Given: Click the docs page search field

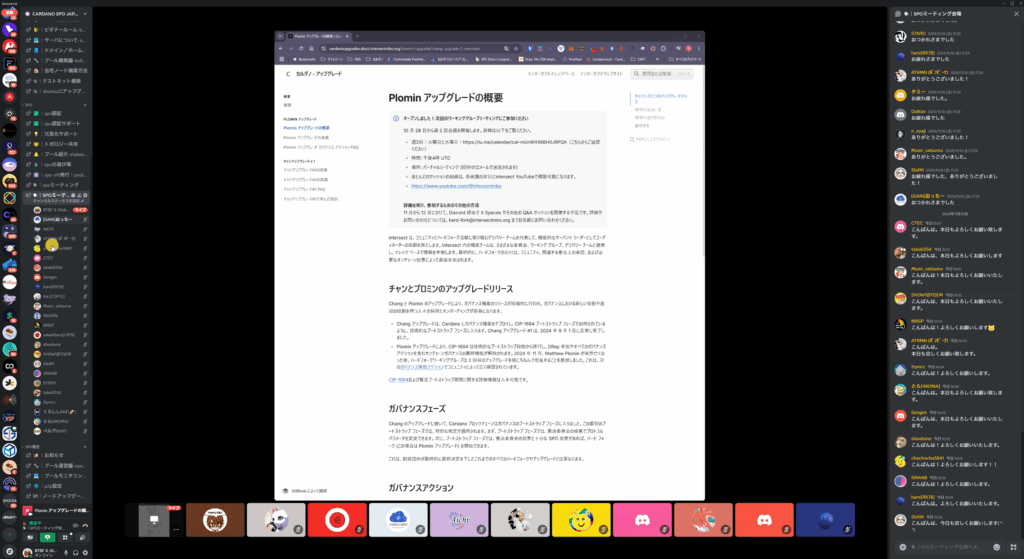Looking at the screenshot, I should point(662,74).
